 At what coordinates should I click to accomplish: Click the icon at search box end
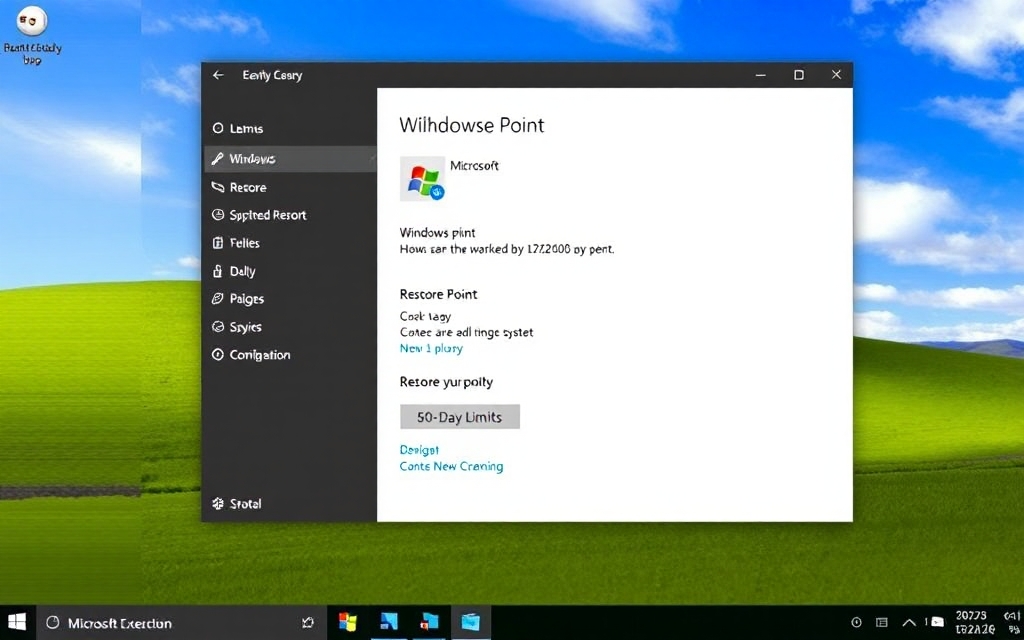tap(308, 623)
